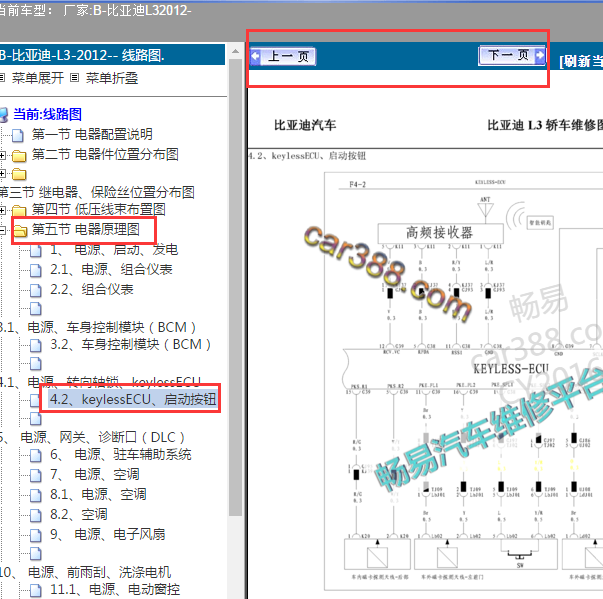
Task: Open 1、电源、启动、发电 diagram
Action: coord(114,250)
